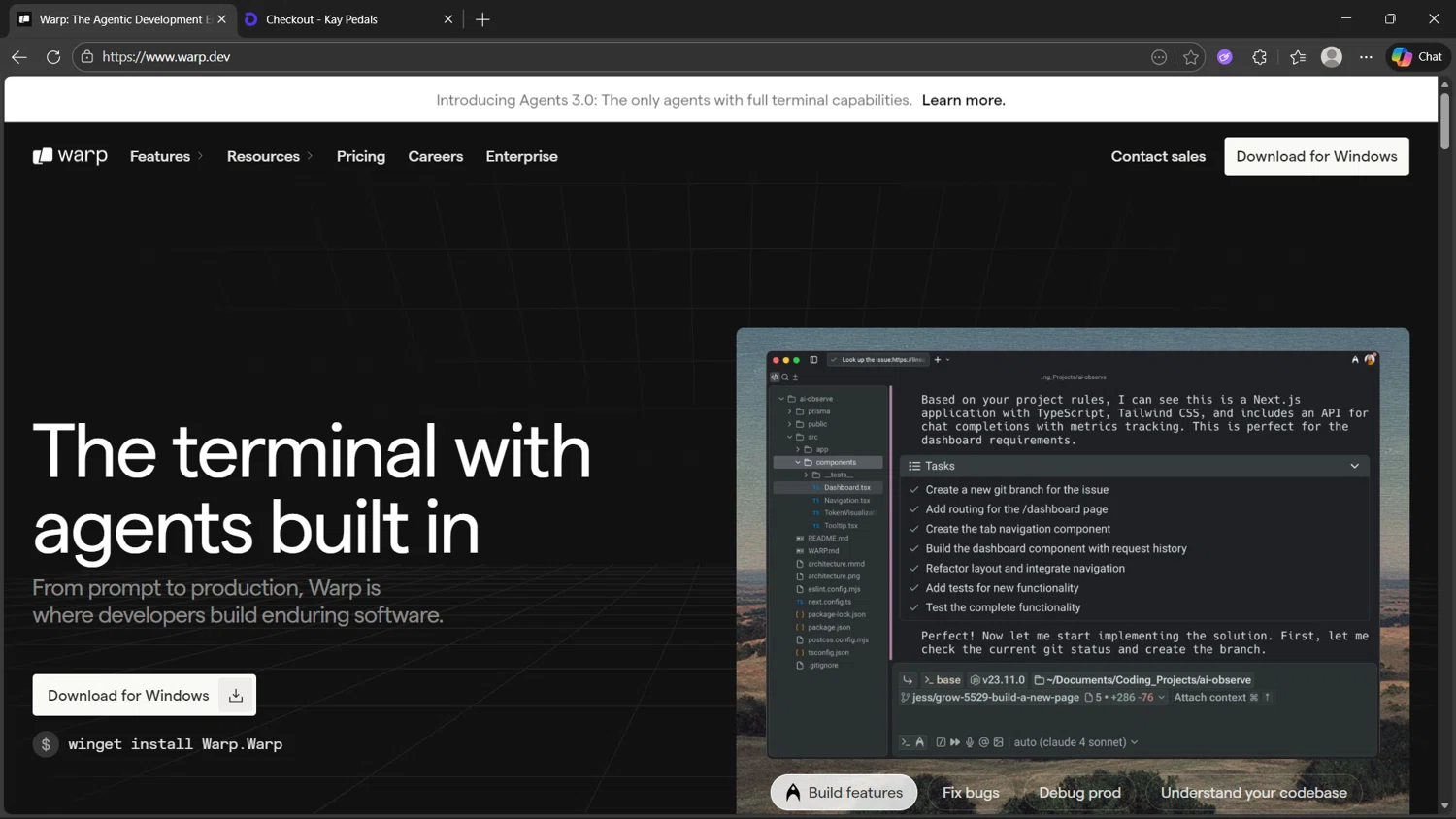
Task: Open the browser Extensions puzzle icon
Action: pos(1260,57)
